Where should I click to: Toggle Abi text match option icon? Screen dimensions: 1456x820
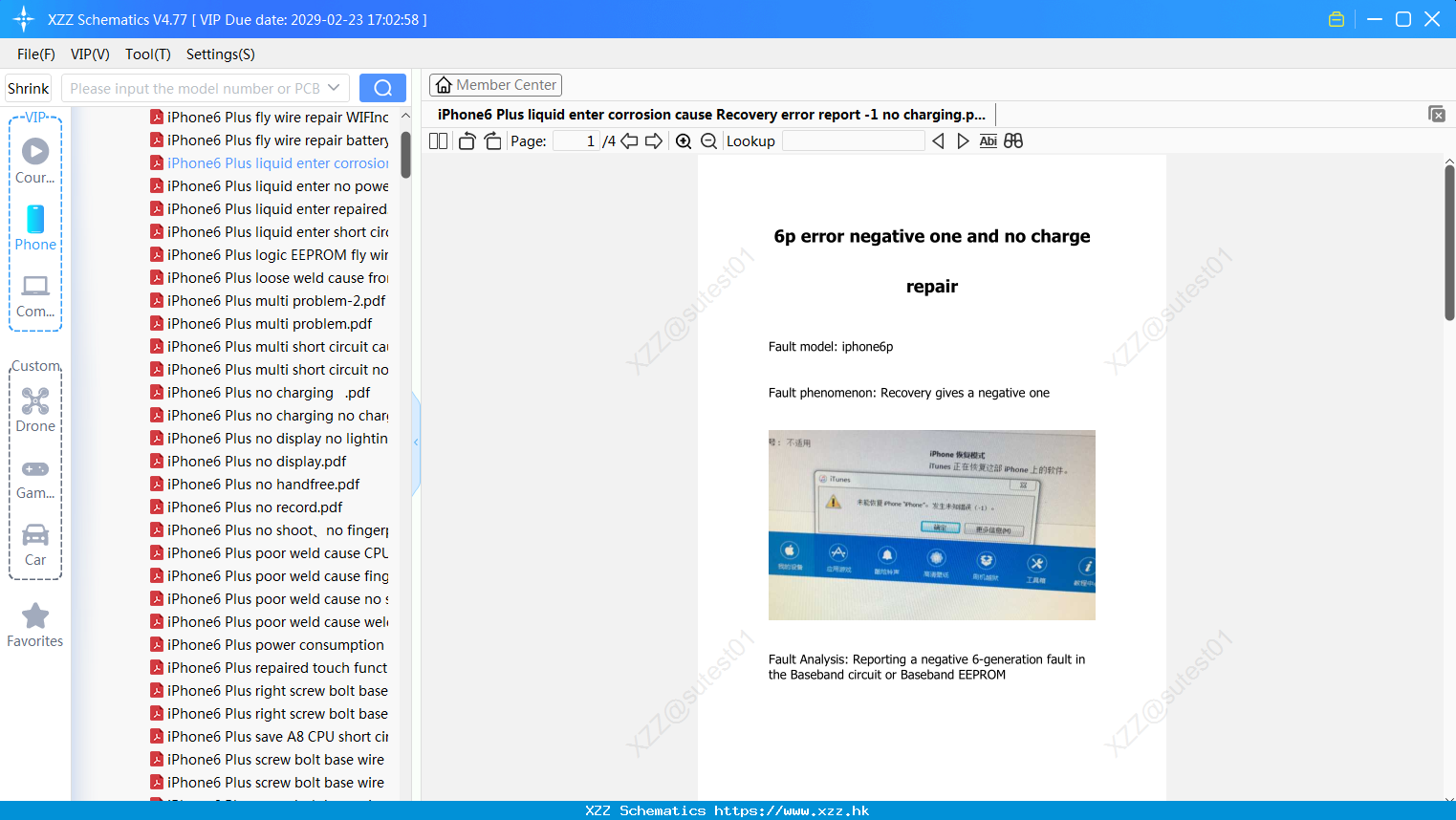coord(988,141)
